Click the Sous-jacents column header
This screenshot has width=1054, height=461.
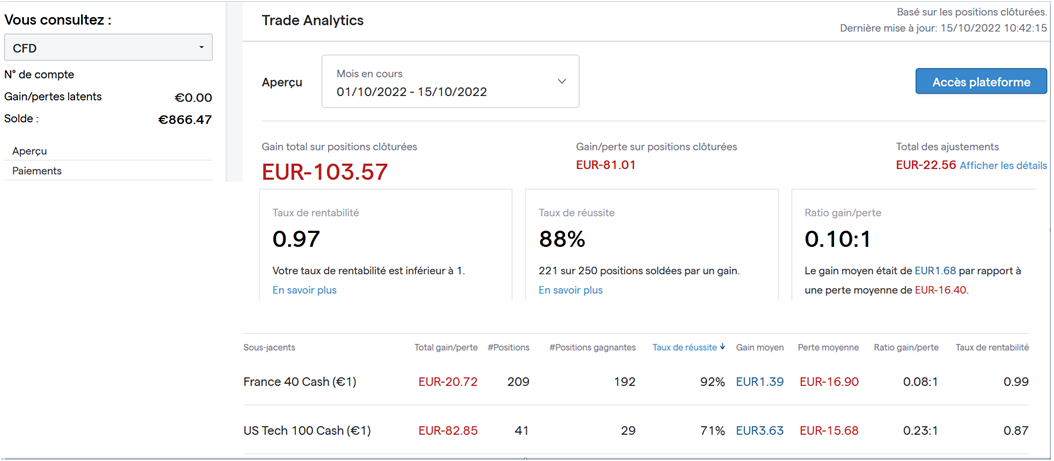click(x=269, y=348)
